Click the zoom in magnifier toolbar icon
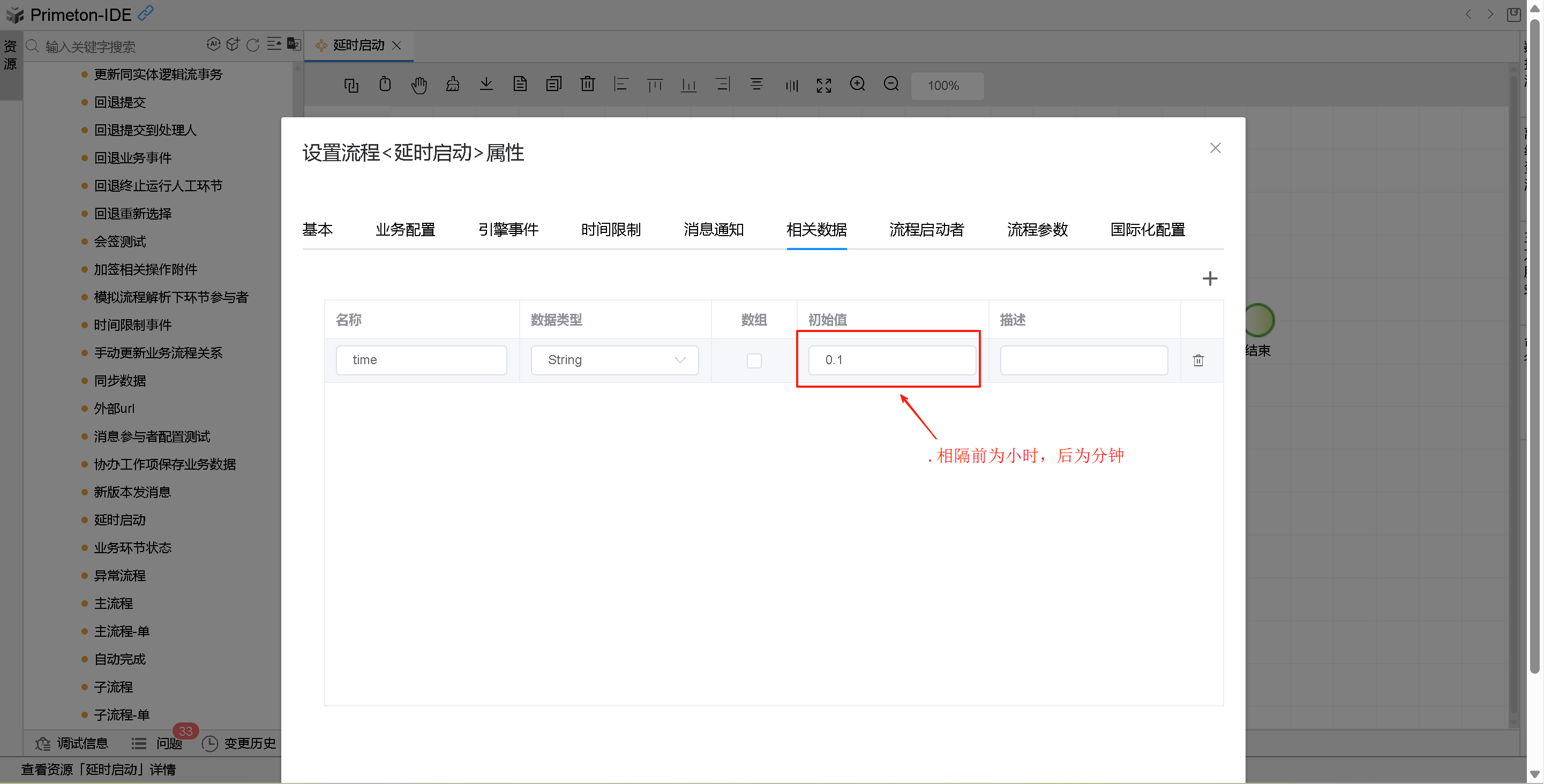Image resolution: width=1544 pixels, height=784 pixels. [857, 85]
